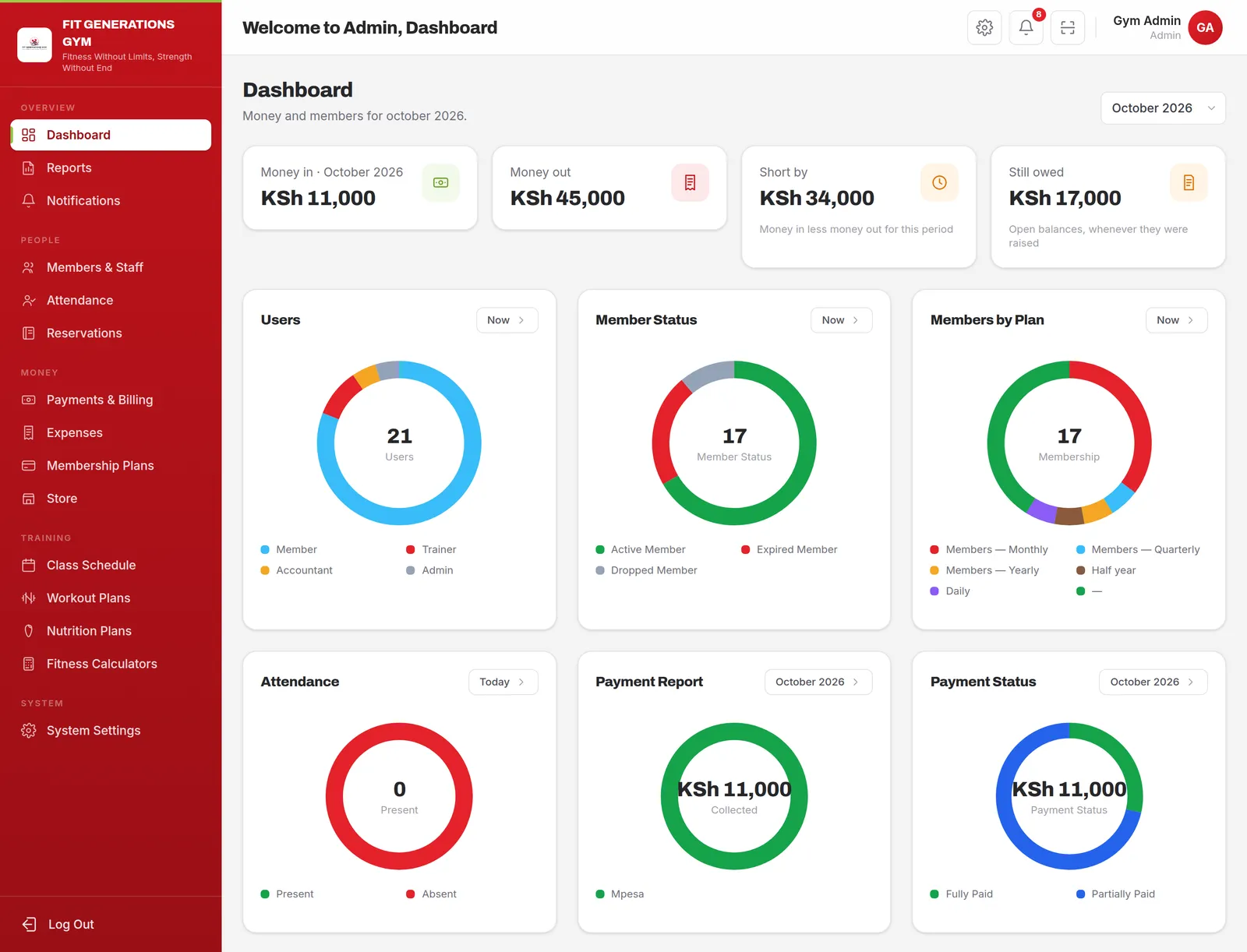Open the October 2026 month dropdown

(x=1163, y=108)
